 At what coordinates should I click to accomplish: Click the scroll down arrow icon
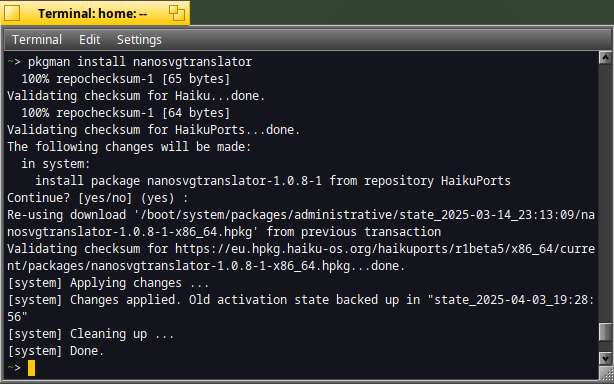coord(605,358)
